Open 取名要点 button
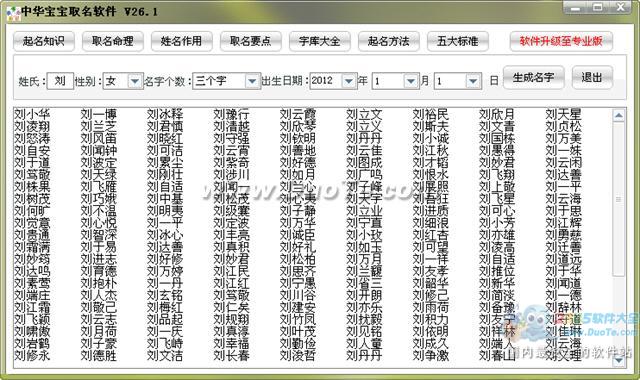Screen dimensions: 640x380 point(251,41)
